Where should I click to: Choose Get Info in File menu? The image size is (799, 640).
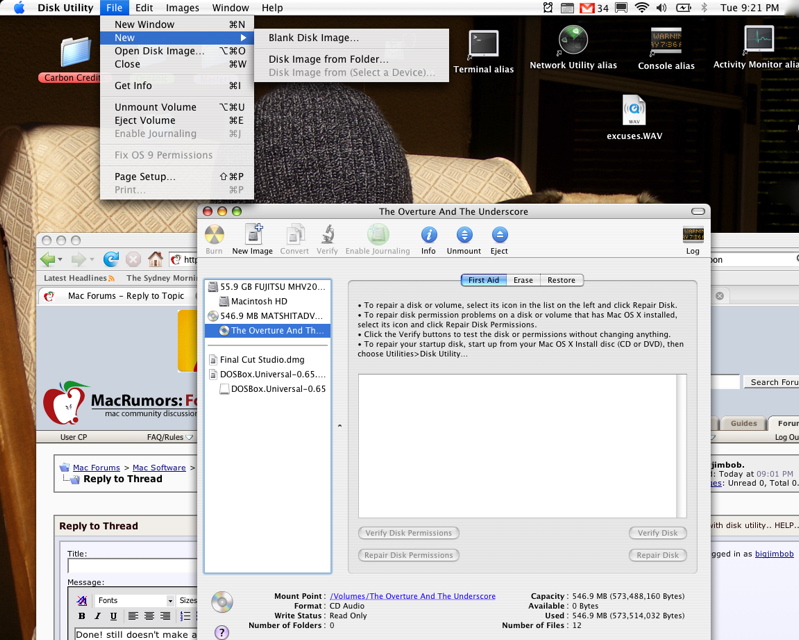pos(177,86)
